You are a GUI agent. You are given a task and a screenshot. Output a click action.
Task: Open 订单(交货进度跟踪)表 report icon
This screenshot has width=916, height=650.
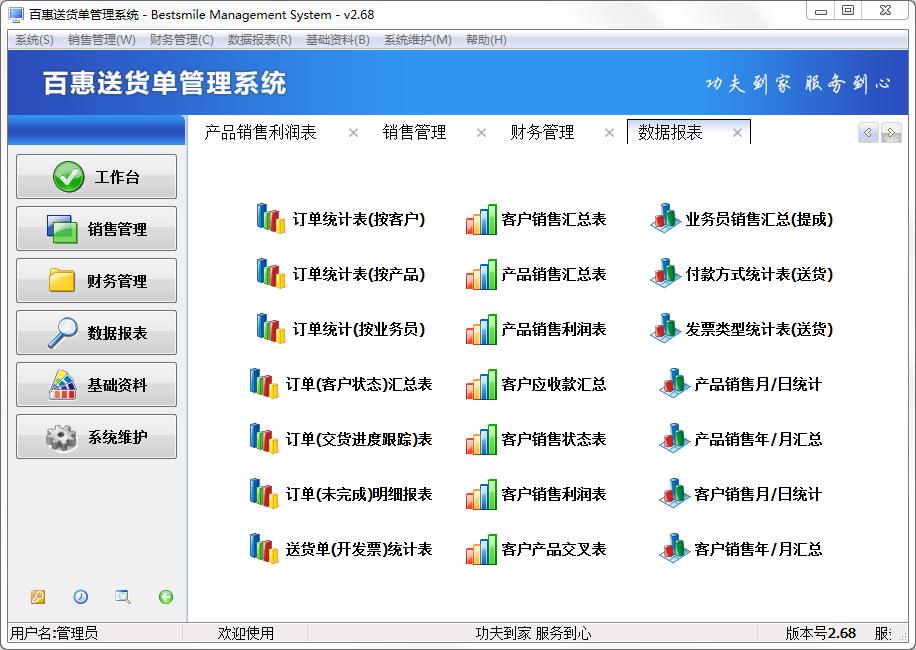(x=264, y=439)
